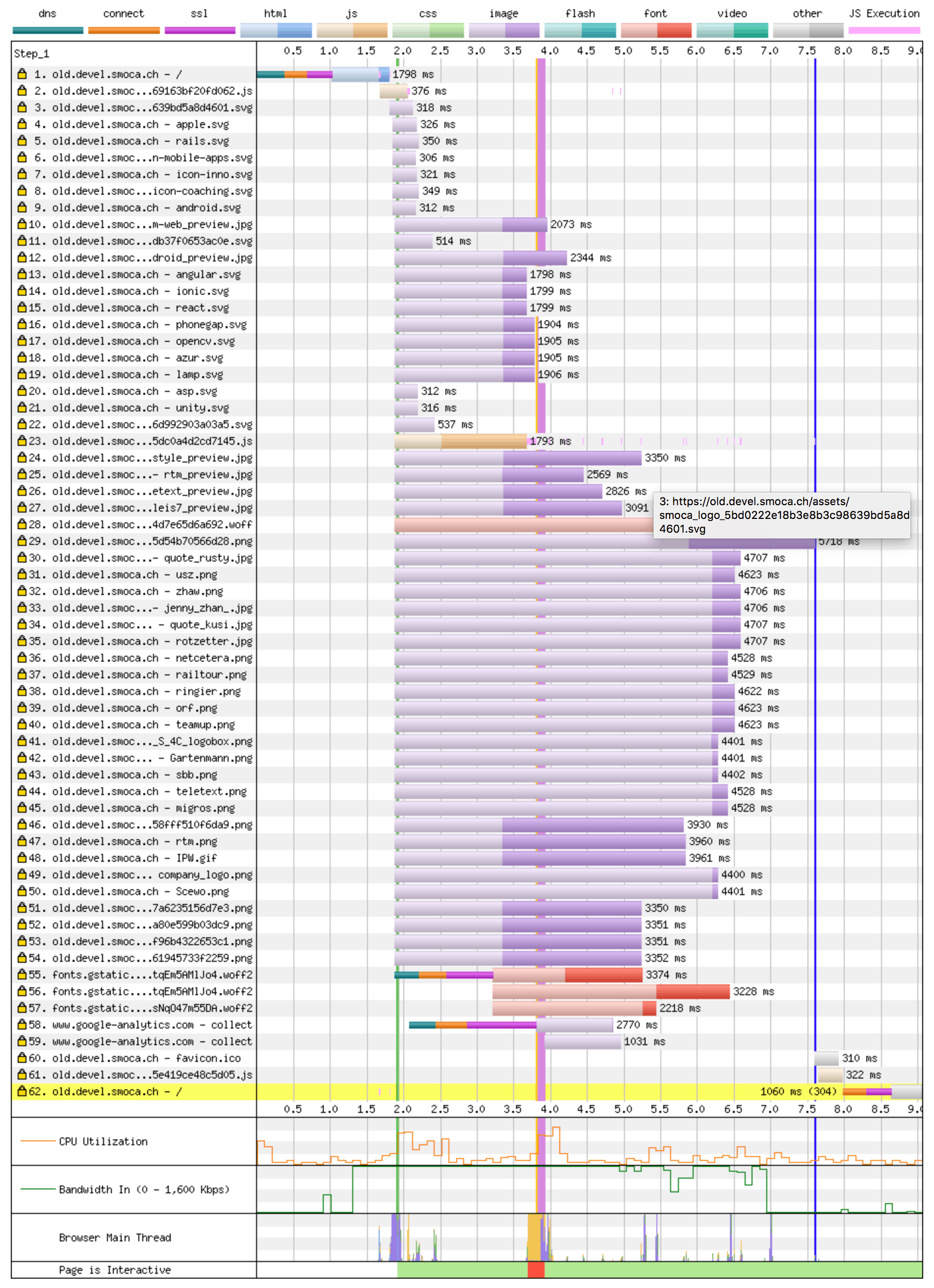Click the request 28 woff font bar
The width and height of the screenshot is (934, 1288).
click(x=523, y=525)
